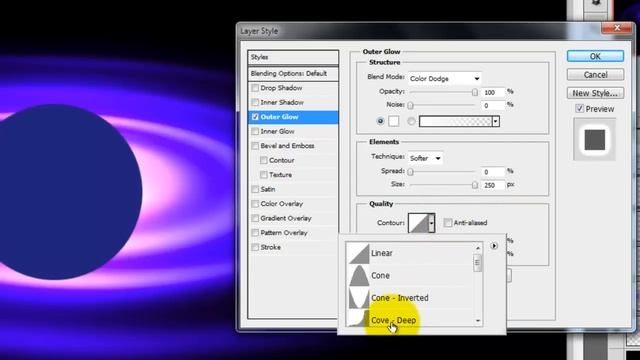Screen dimensions: 640x360
Task: Open the glow gradient picker arrow
Action: click(x=496, y=121)
